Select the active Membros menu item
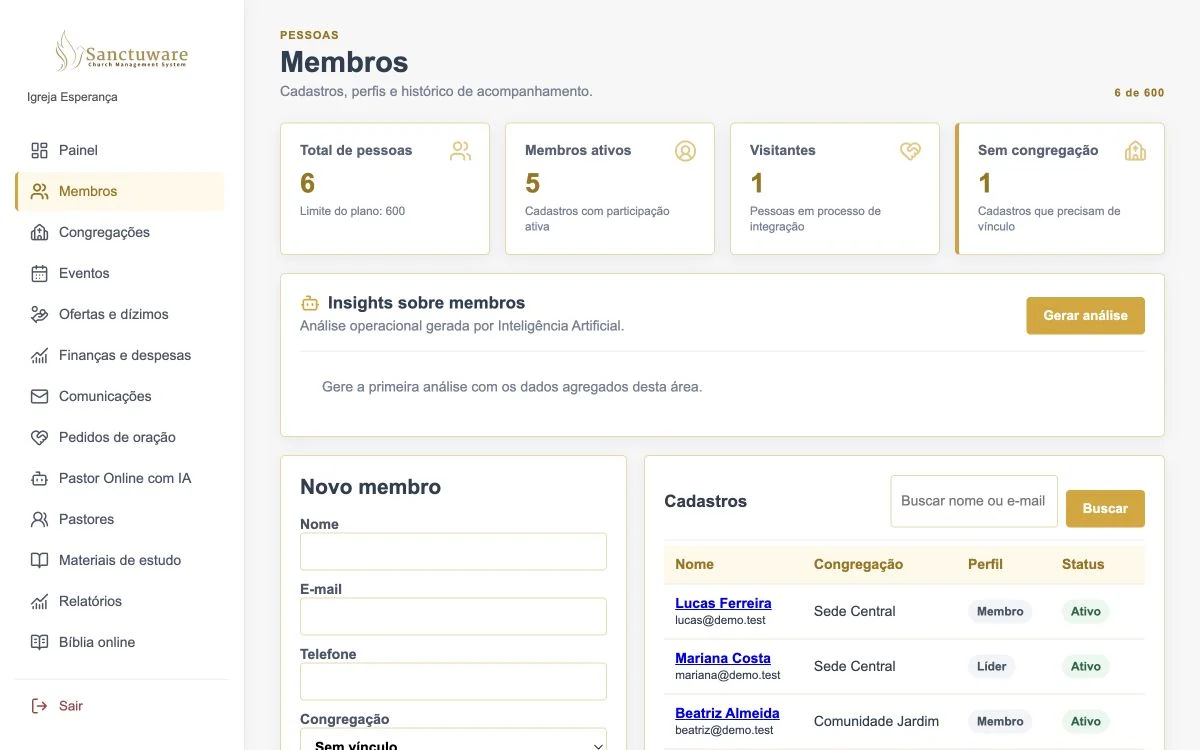The image size is (1200, 750). pos(119,191)
